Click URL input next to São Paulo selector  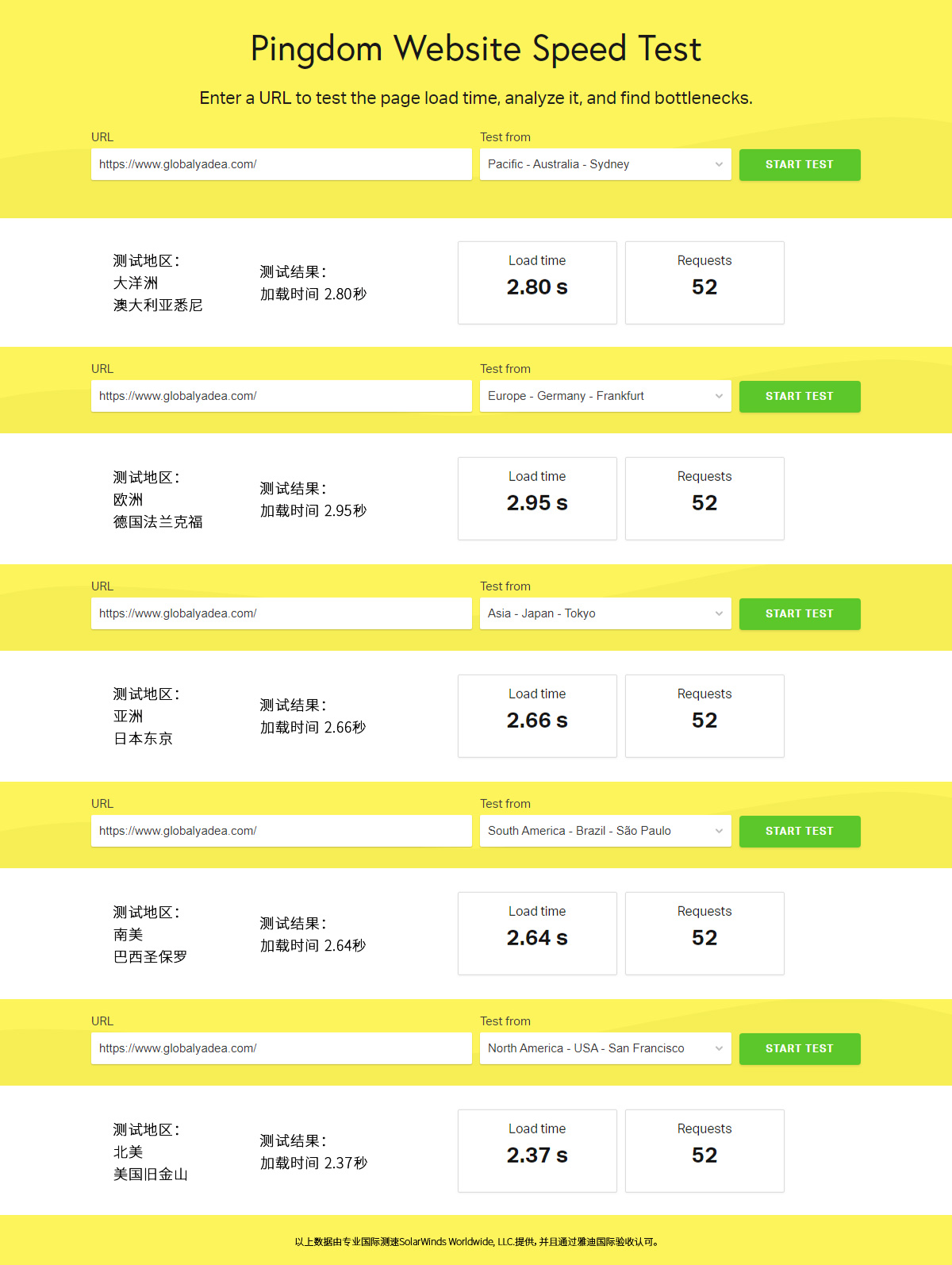click(281, 832)
